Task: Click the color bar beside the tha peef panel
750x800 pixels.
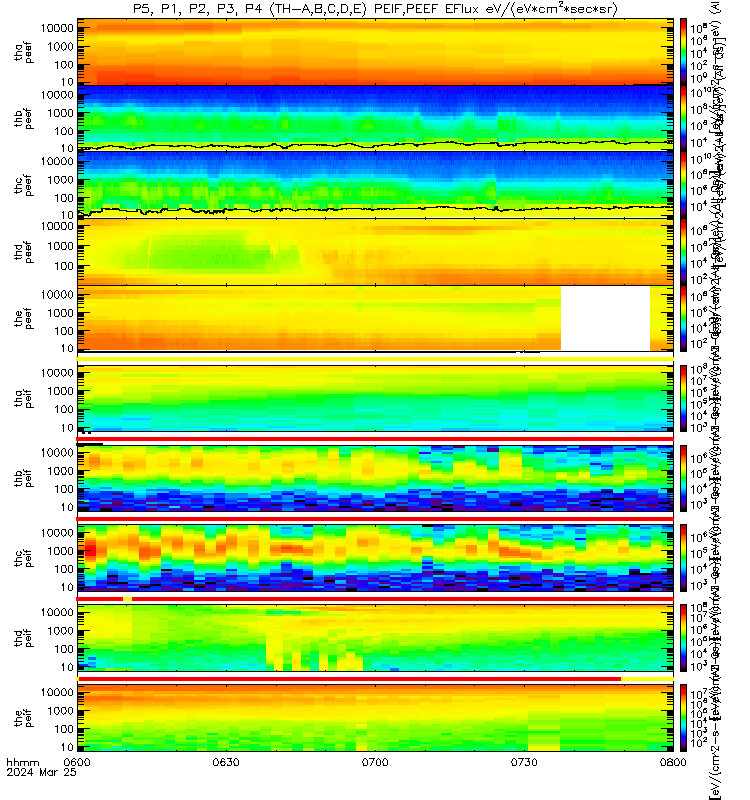Action: (683, 52)
